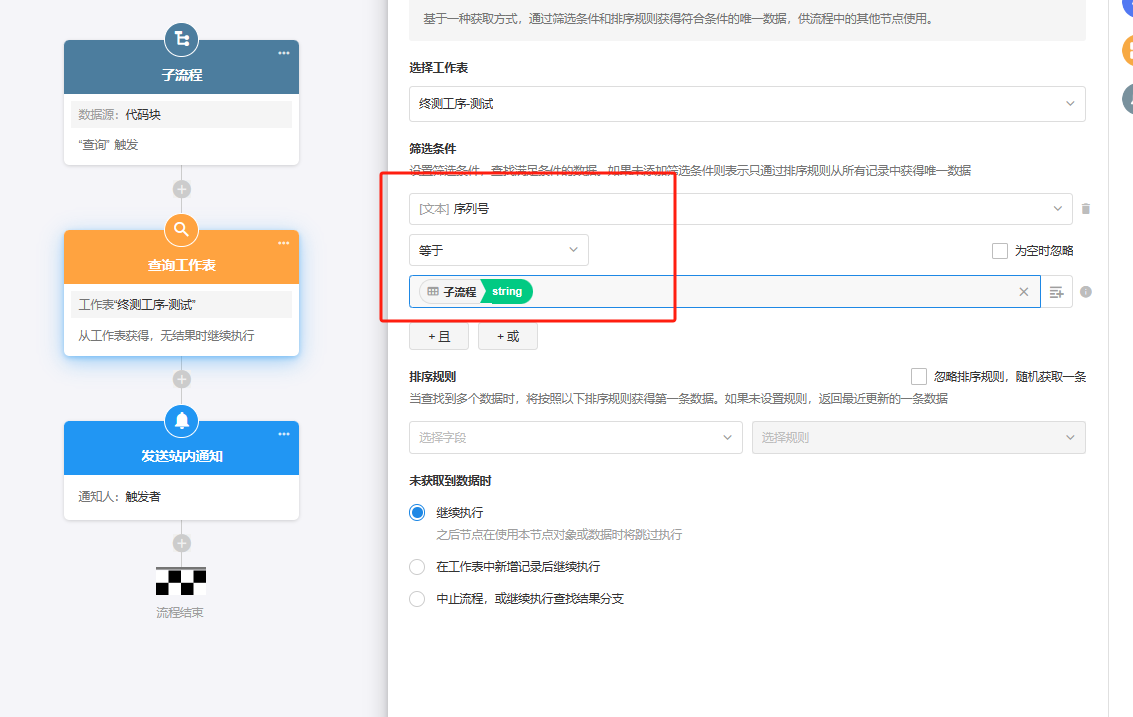The height and width of the screenshot is (717, 1133).
Task: Open the 子流程 node three-dot menu
Action: tap(284, 53)
